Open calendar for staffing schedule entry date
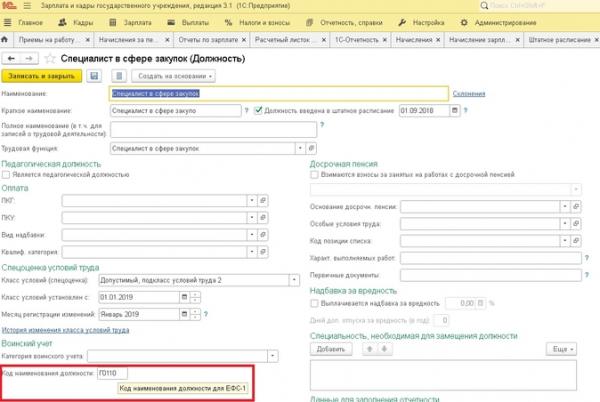The width and height of the screenshot is (600, 402). (454, 111)
